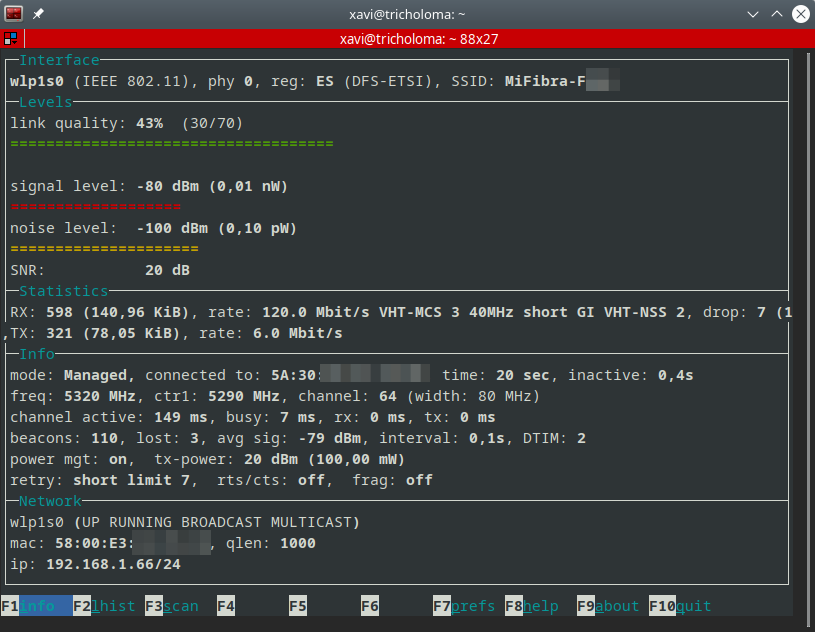
Task: Maximize window using the up chevron
Action: point(777,14)
